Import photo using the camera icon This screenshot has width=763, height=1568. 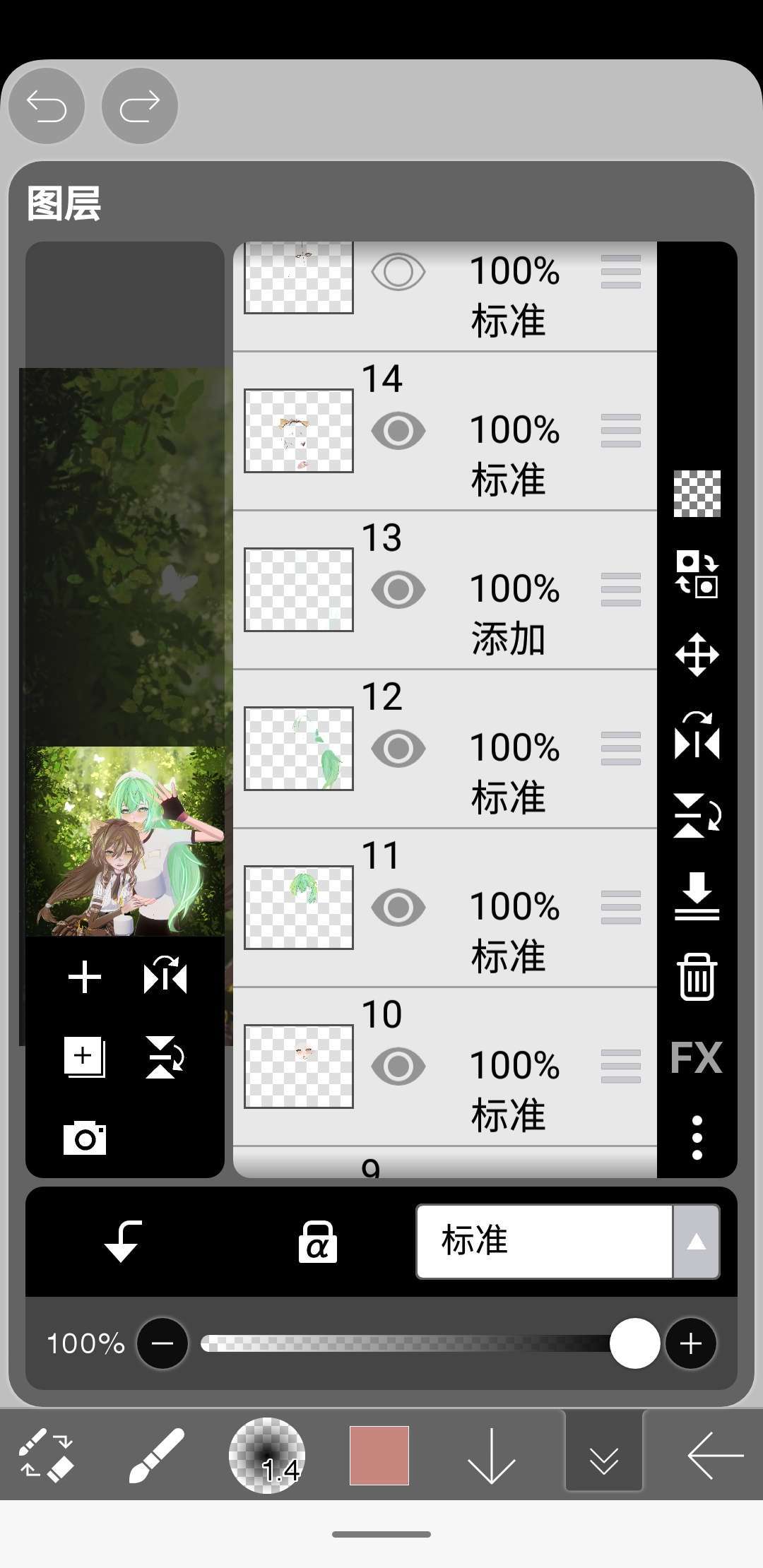click(85, 1137)
